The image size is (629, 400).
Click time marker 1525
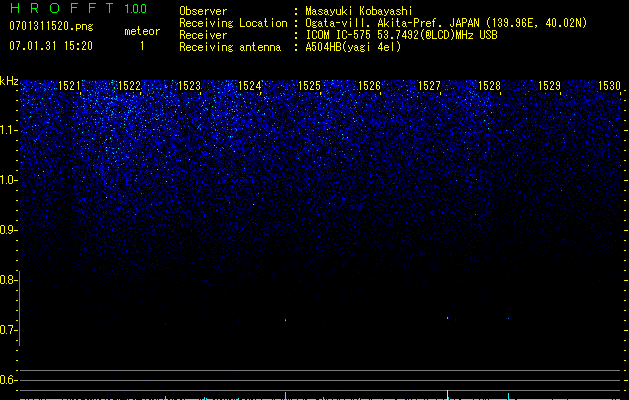coord(309,86)
